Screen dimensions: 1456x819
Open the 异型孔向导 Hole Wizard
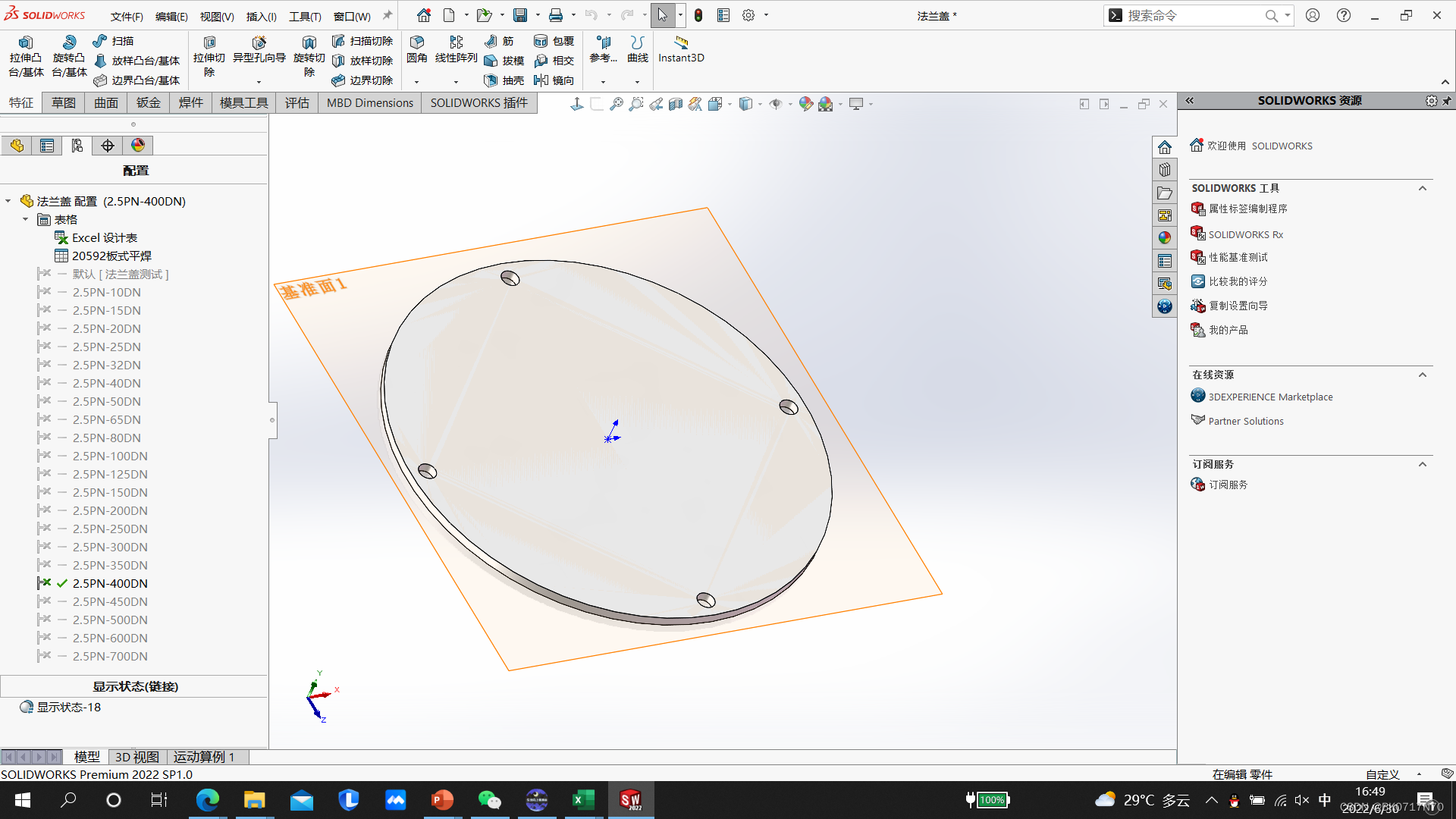[x=259, y=53]
